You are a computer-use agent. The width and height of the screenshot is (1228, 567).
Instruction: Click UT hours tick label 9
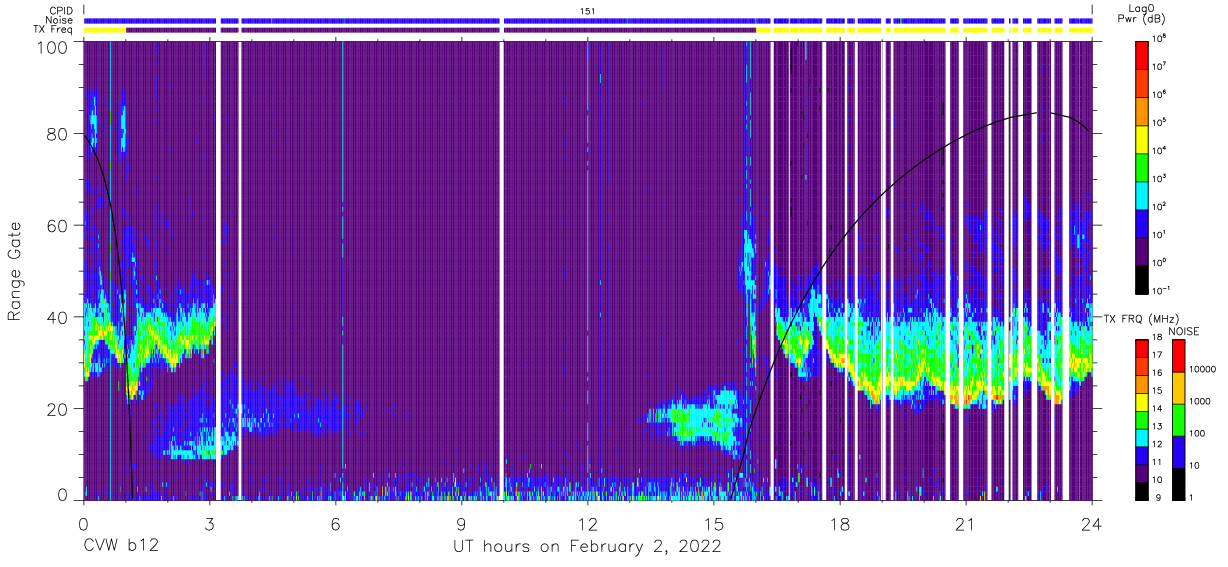[x=462, y=524]
